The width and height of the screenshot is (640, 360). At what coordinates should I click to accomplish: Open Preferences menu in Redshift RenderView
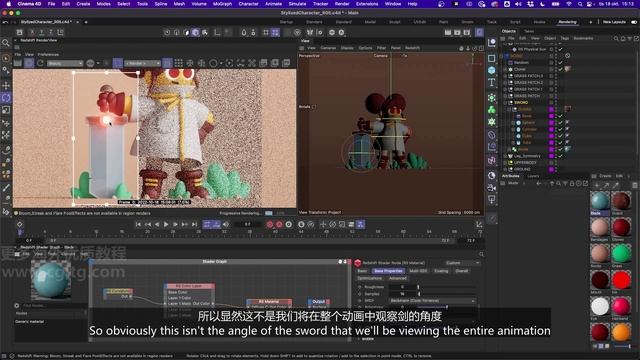48,54
